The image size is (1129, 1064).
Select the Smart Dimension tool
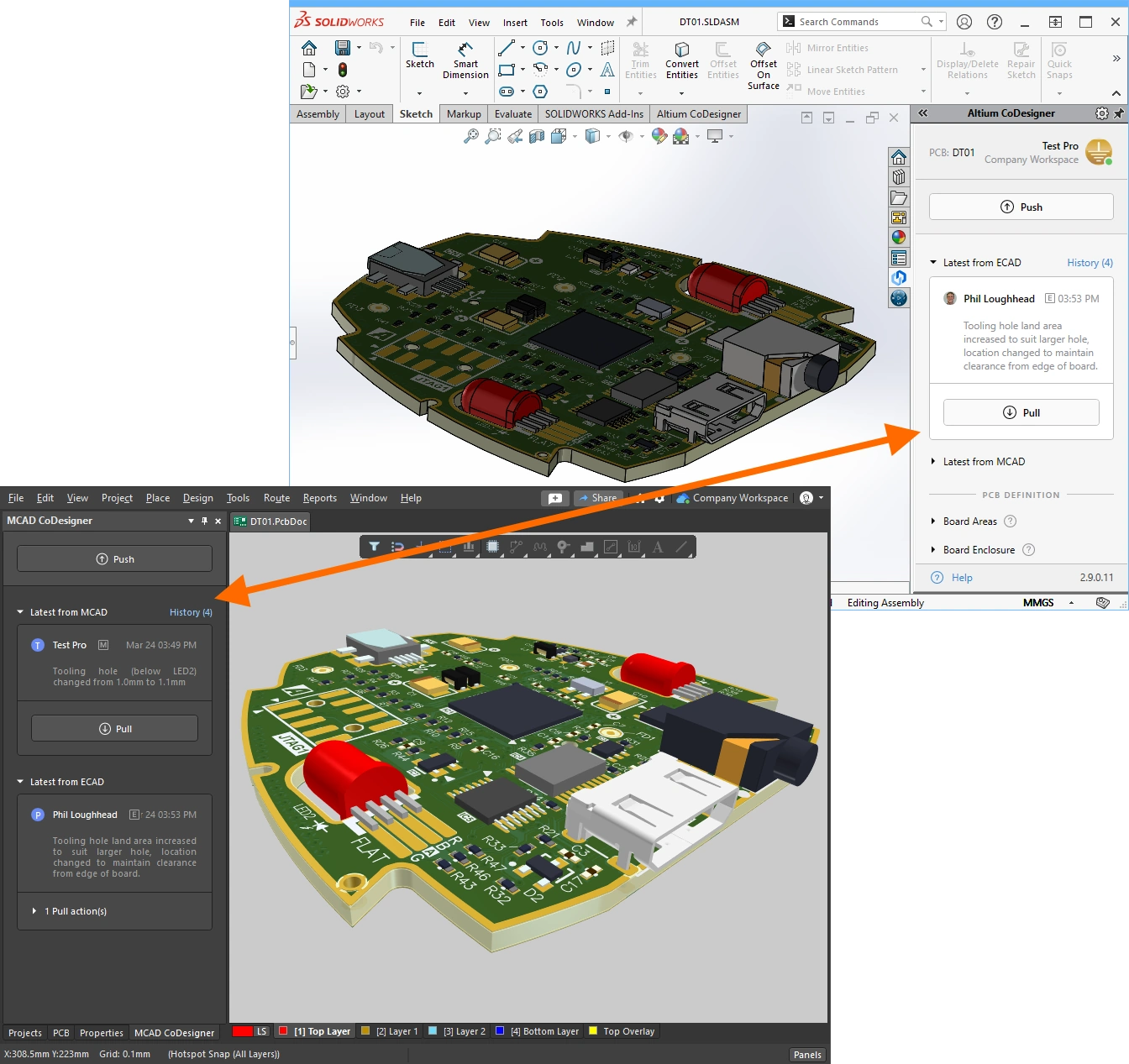pos(465,60)
